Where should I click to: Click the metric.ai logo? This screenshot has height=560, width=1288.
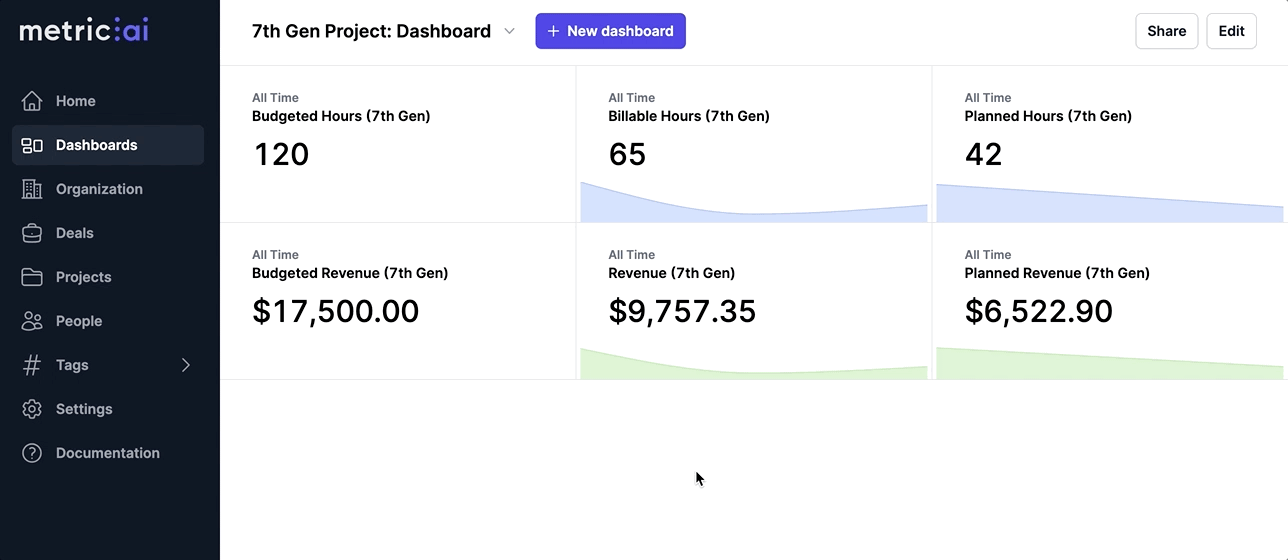84,30
